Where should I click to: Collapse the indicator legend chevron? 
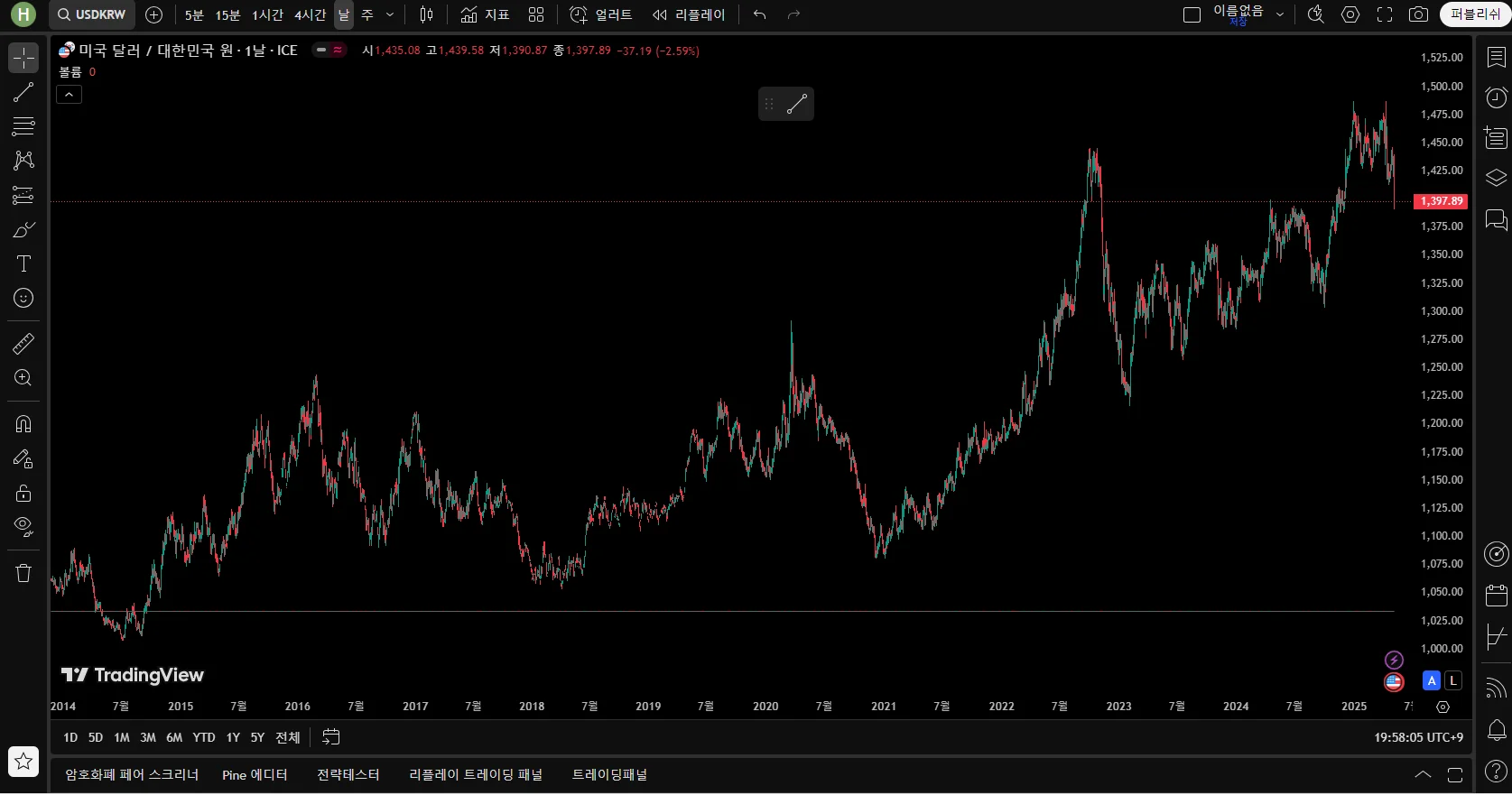(x=70, y=94)
